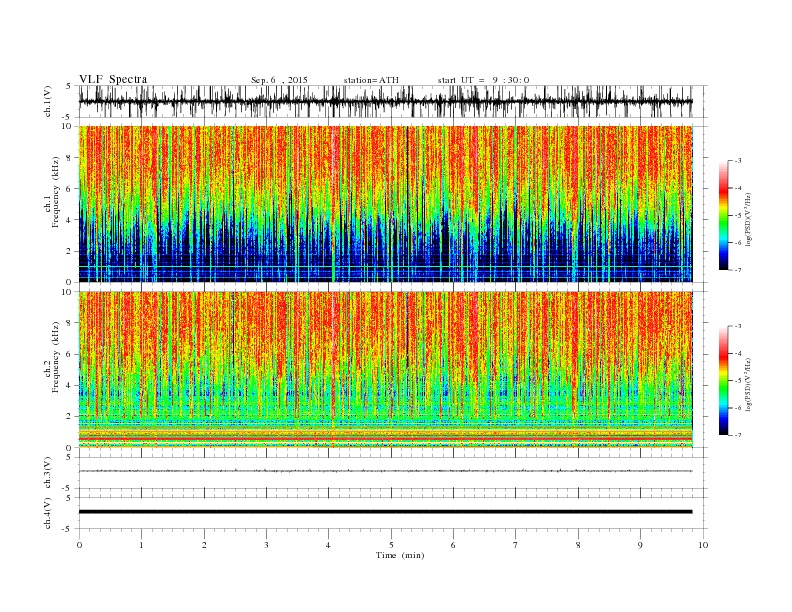Click the '-7' value on ch.2 colorbar
This screenshot has height=612, width=792.
(x=737, y=435)
